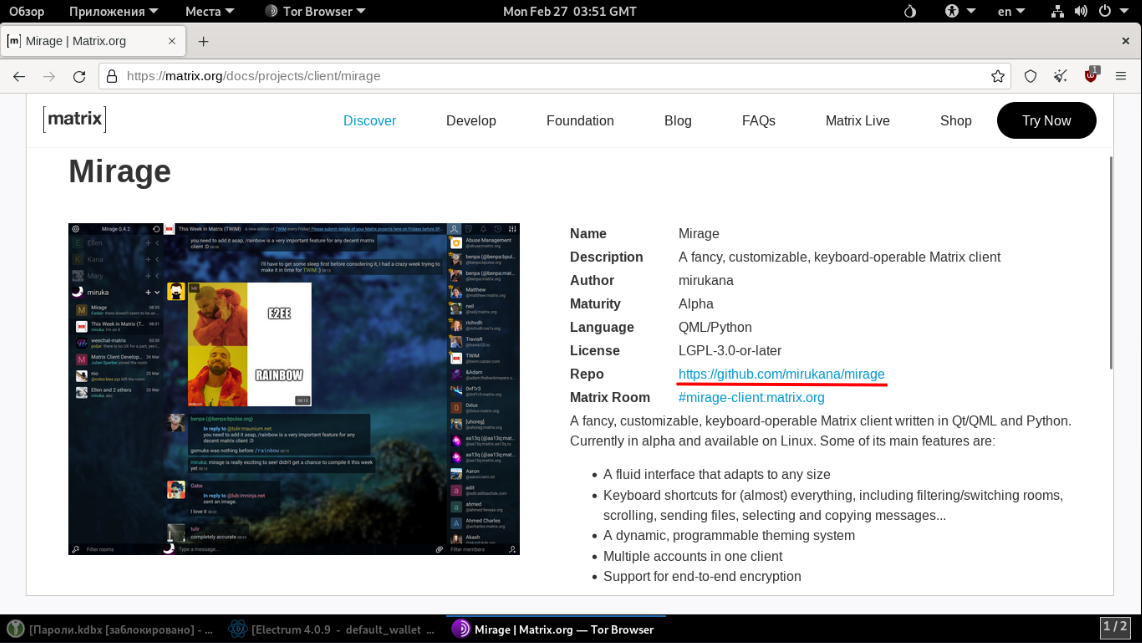Open the github.com/mirukana/mirage repo link
Viewport: 1142px width, 643px height.
point(781,374)
